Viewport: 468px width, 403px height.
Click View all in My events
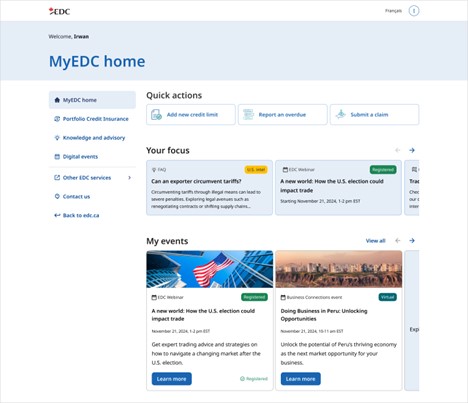pos(375,241)
